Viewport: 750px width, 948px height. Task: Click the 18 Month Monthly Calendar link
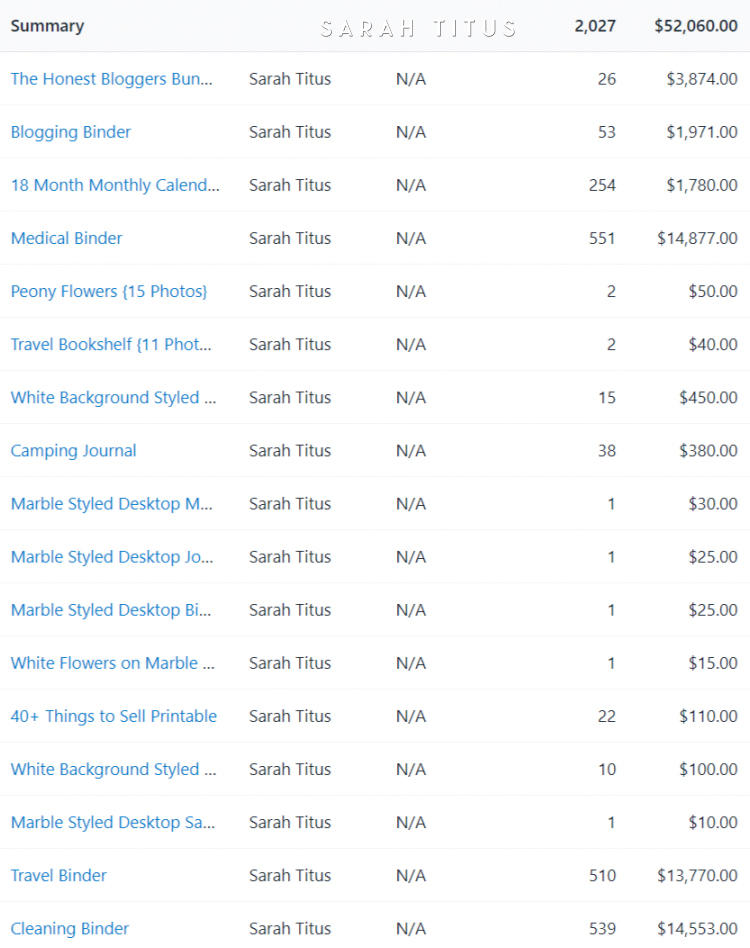[x=115, y=186]
